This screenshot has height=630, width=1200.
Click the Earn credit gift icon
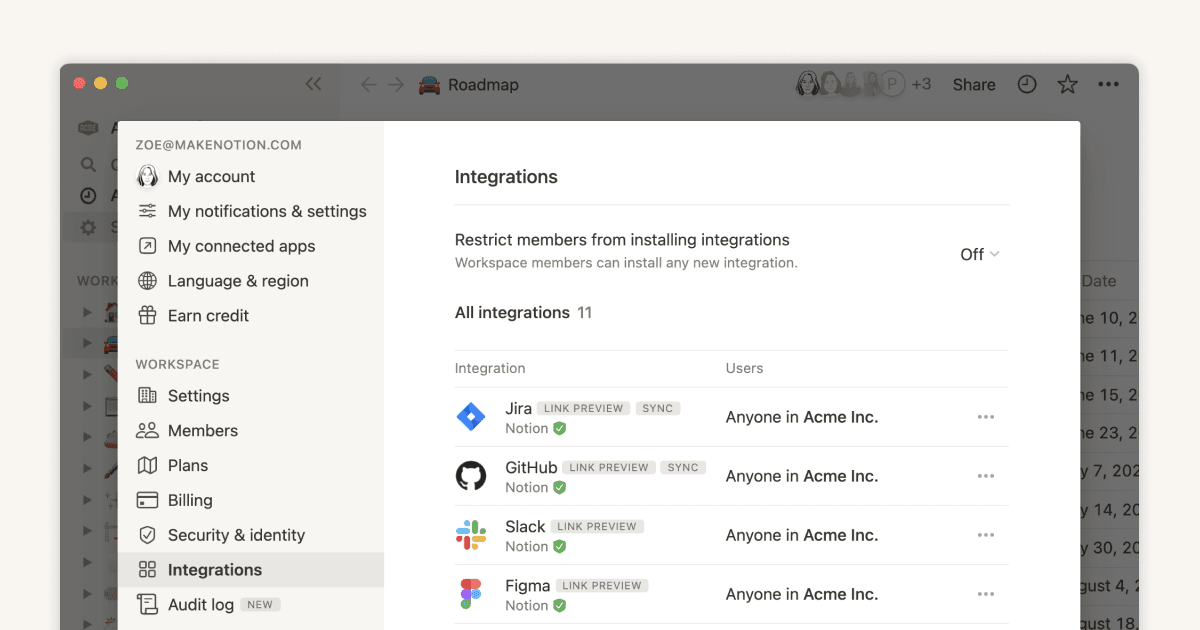click(x=147, y=315)
